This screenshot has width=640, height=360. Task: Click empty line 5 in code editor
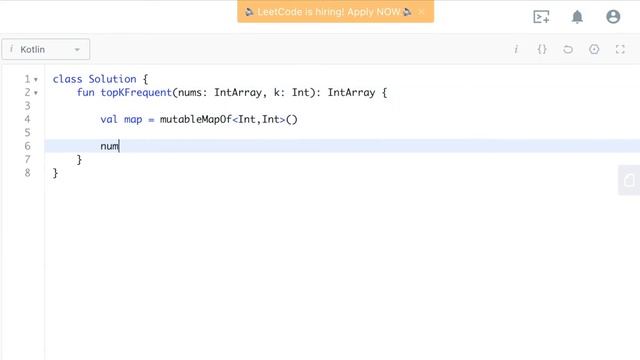[x=342, y=133]
